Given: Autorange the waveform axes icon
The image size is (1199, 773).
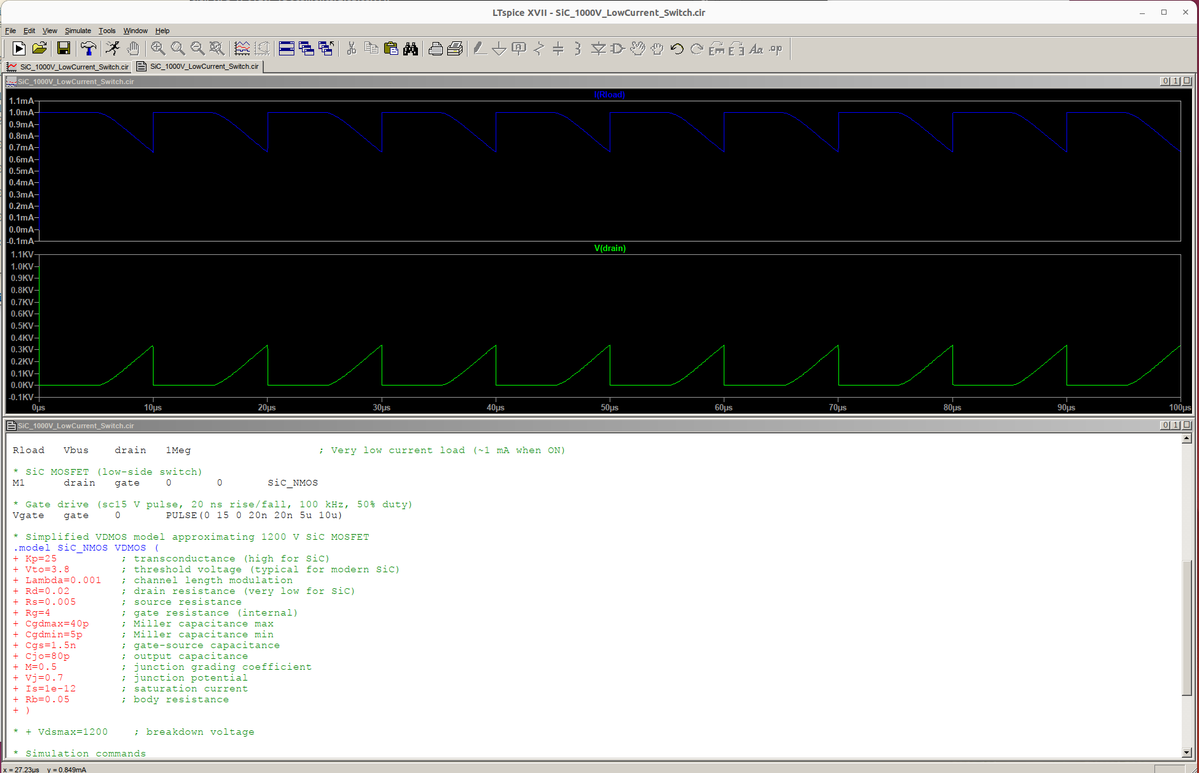Looking at the screenshot, I should pyautogui.click(x=242, y=49).
